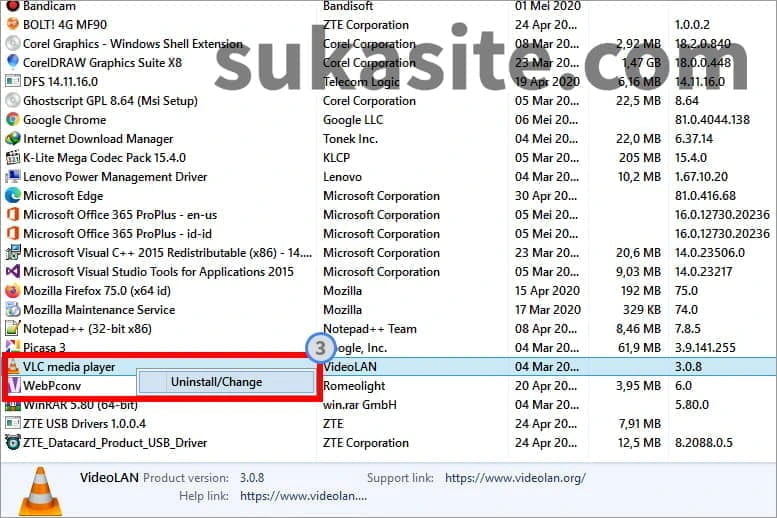The width and height of the screenshot is (777, 518).
Task: Click version 3.9.141.255
Action: [705, 347]
